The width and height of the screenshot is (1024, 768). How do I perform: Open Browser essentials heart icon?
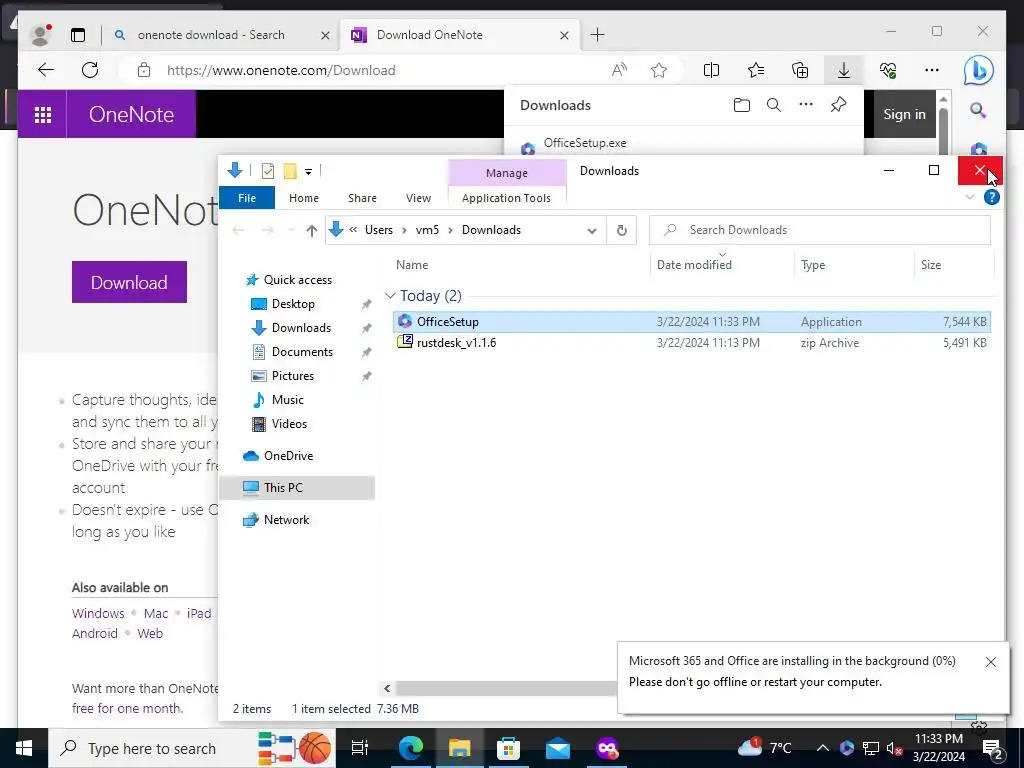[x=888, y=70]
